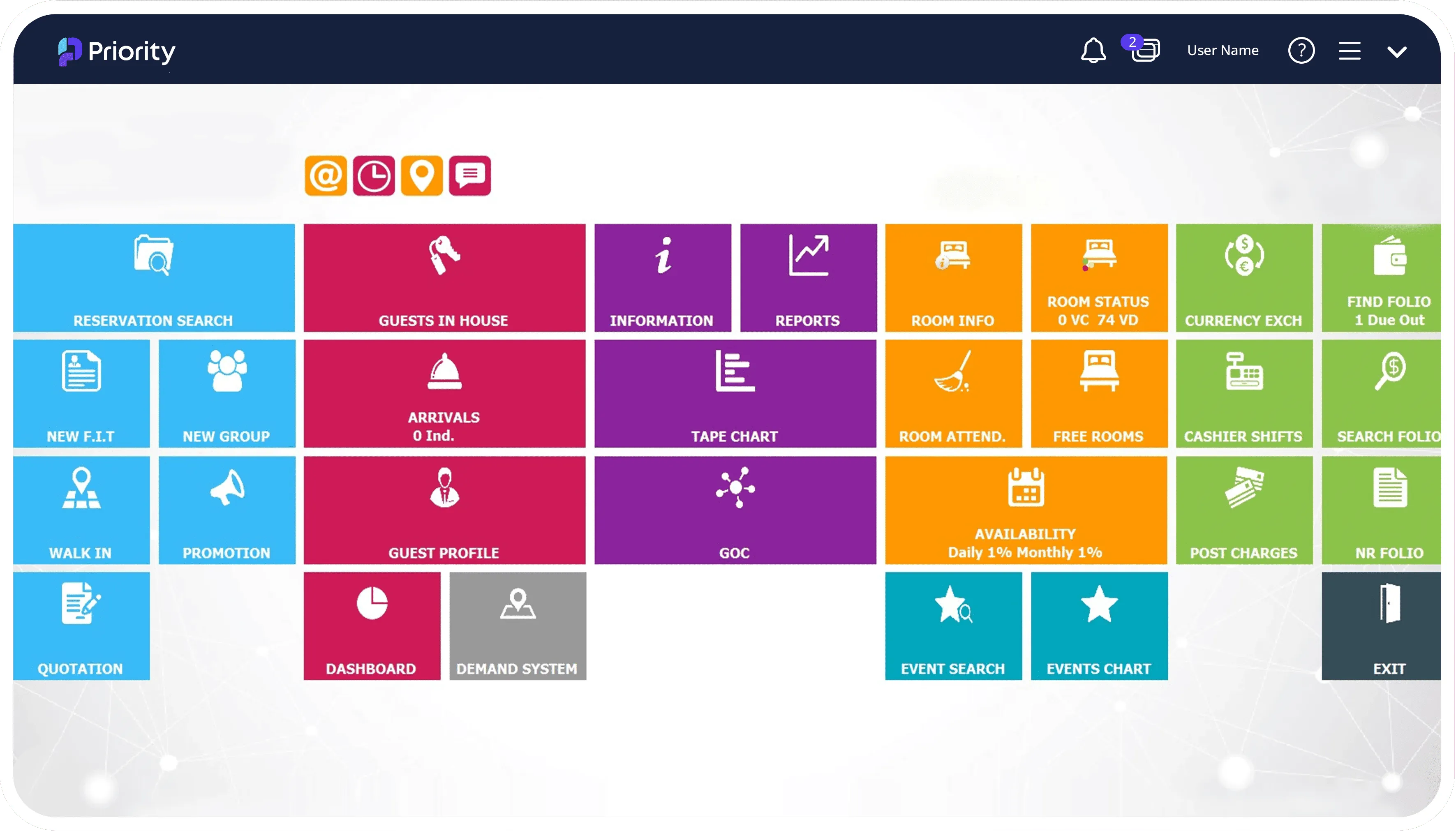The width and height of the screenshot is (1456, 831).
Task: Open the Room Status tile
Action: pyautogui.click(x=1099, y=278)
